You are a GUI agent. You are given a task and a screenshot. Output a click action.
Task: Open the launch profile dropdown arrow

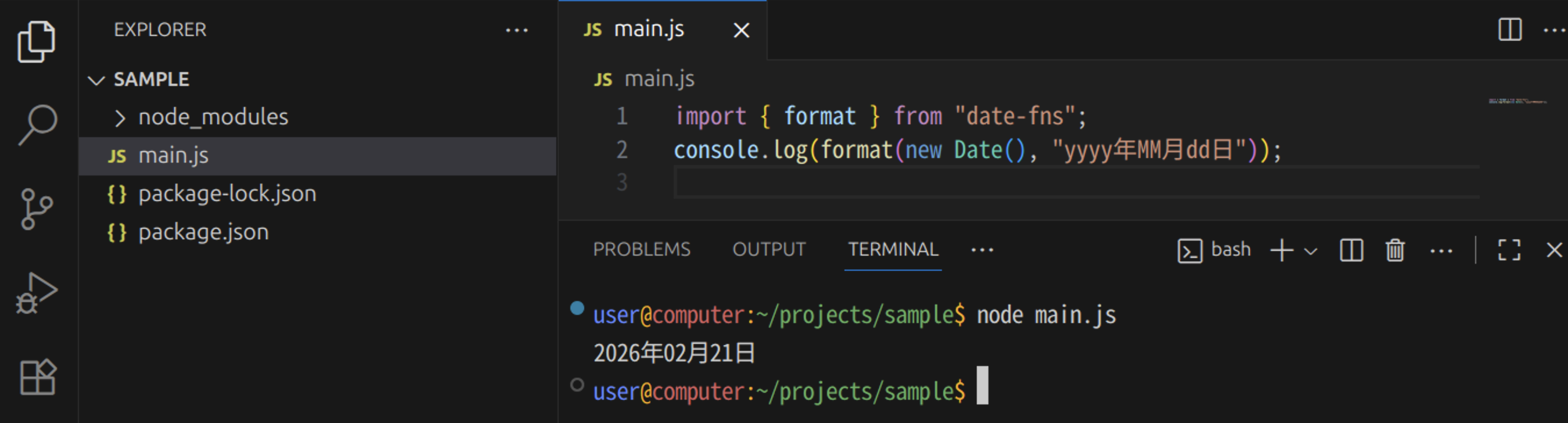coord(1311,251)
